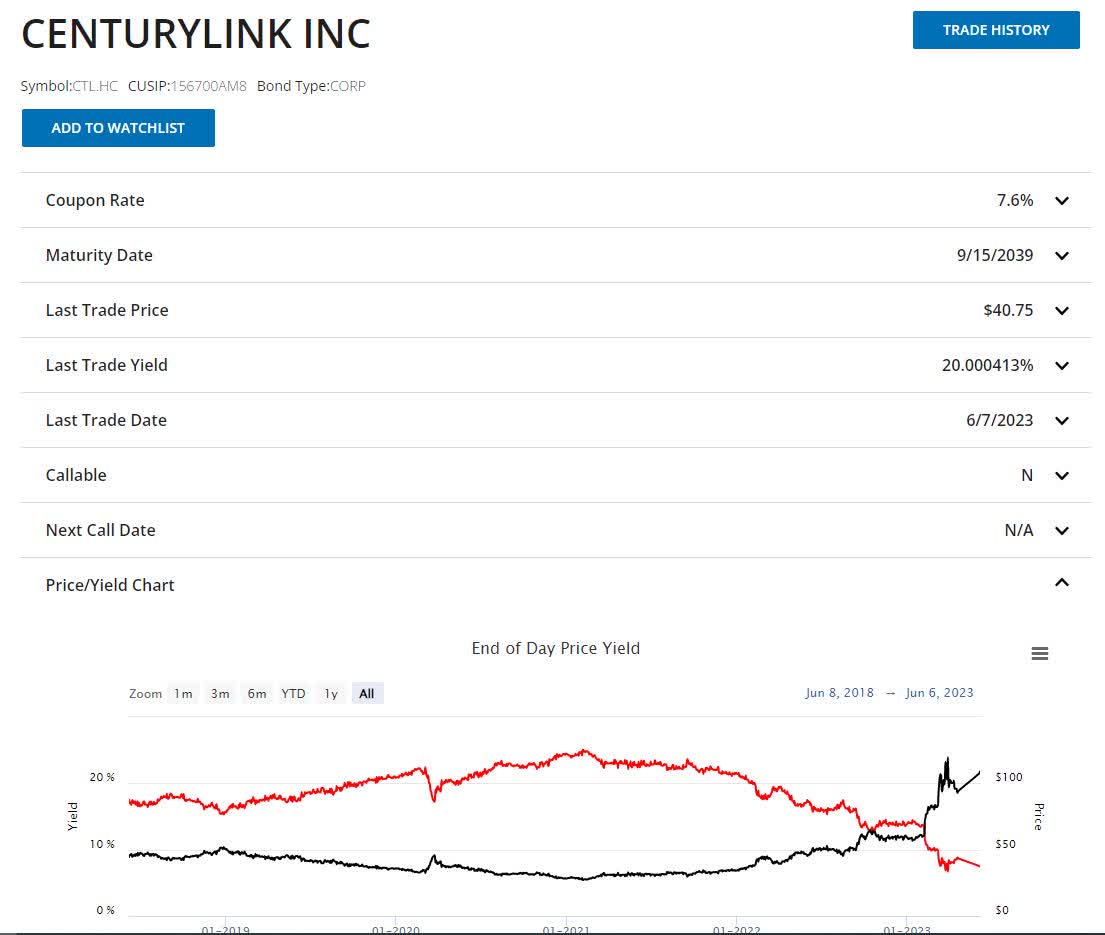Click the Bond Type CORP text
The width and height of the screenshot is (1105, 935).
pos(347,86)
